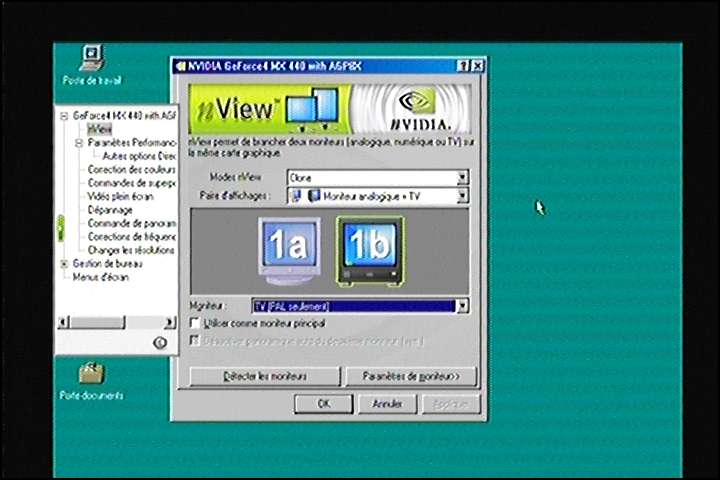The height and width of the screenshot is (480, 720).
Task: Open the Poste de travail desktop icon
Action: point(92,64)
